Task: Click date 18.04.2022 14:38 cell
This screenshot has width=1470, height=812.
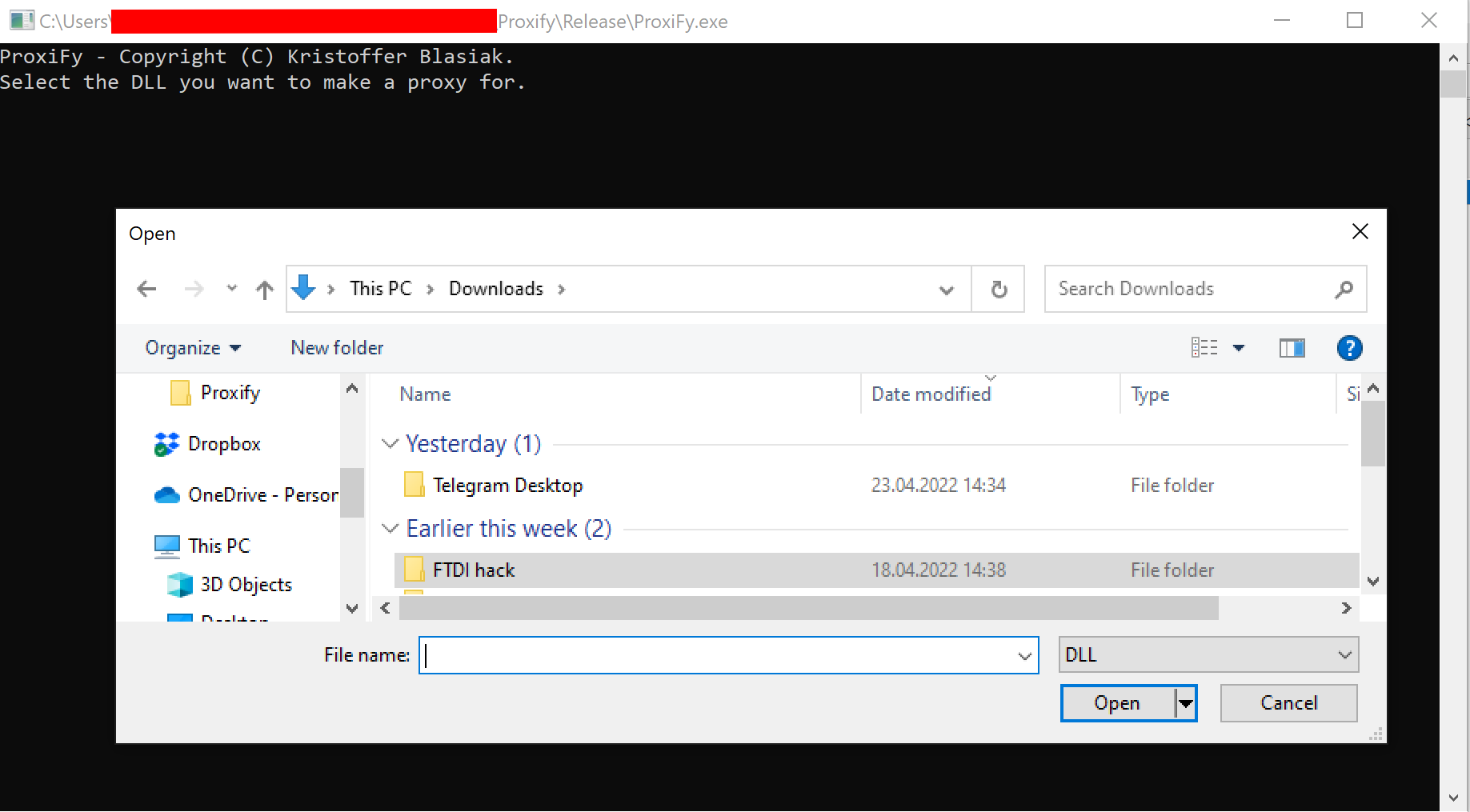Action: pos(938,570)
